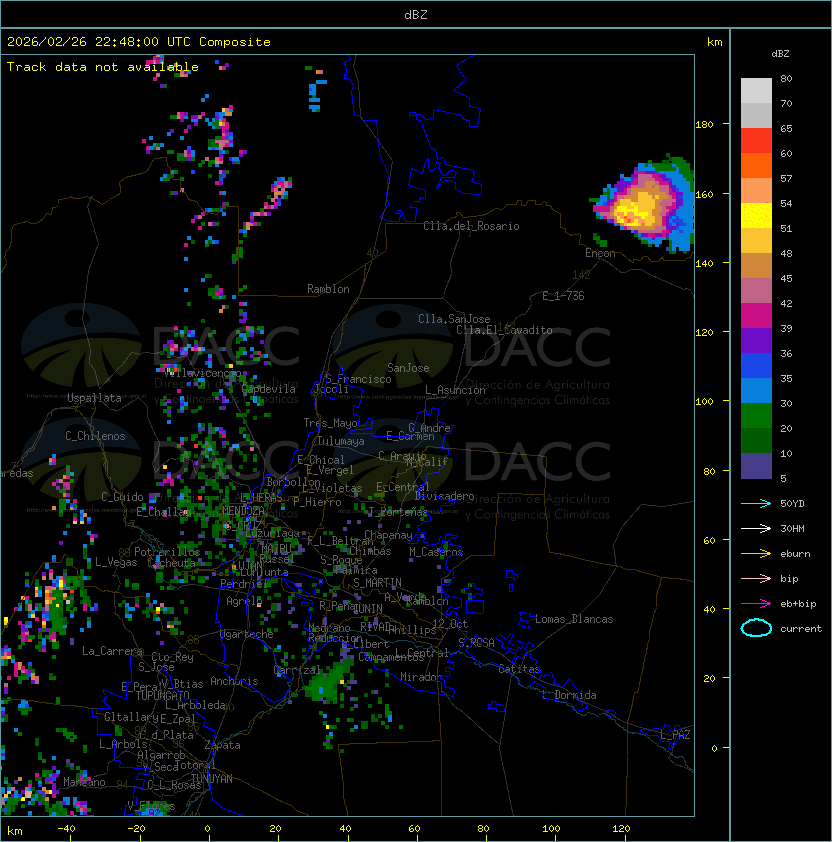Click the 'Lomas_Blancas' map label
Image resolution: width=832 pixels, height=842 pixels.
(574, 619)
